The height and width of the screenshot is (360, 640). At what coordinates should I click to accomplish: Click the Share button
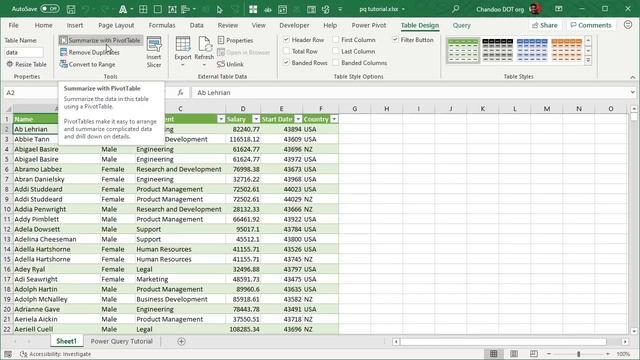[544, 25]
